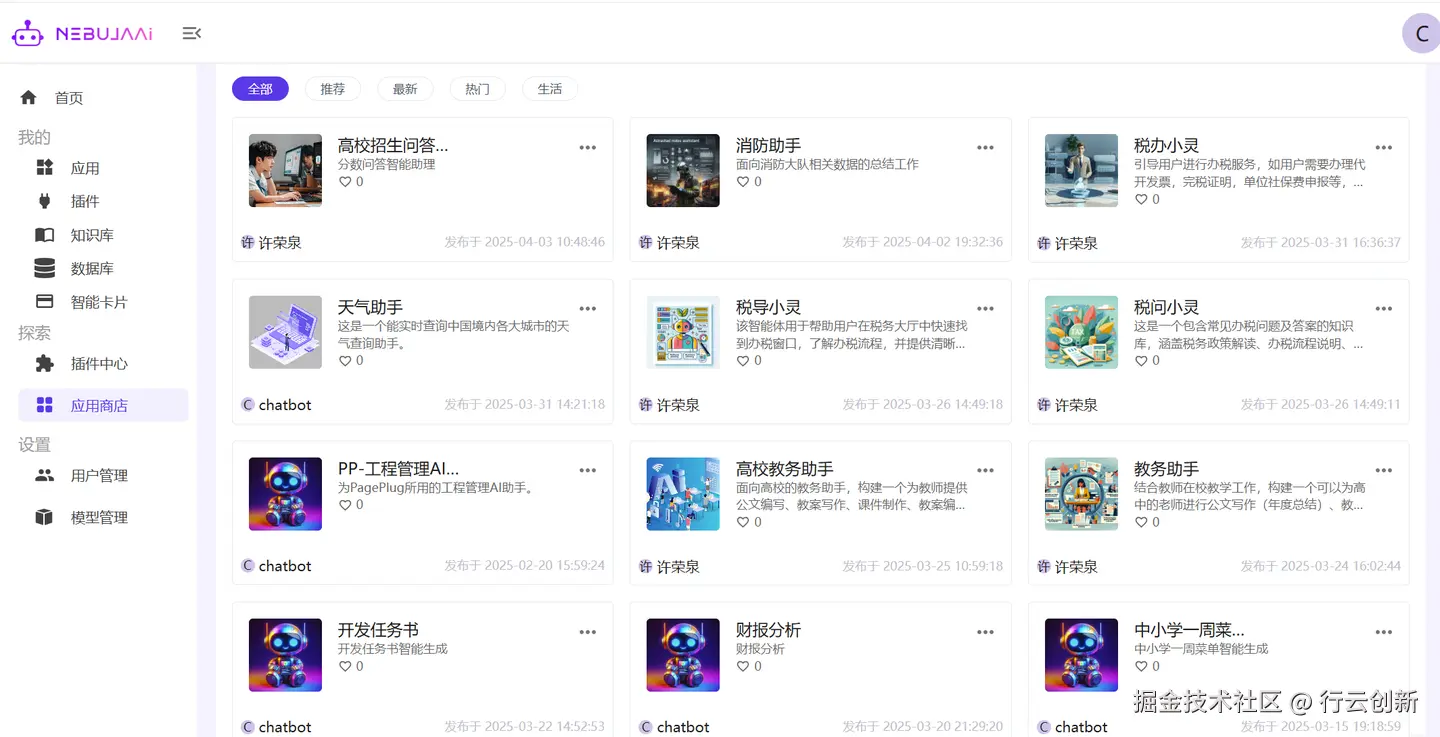Image resolution: width=1440 pixels, height=737 pixels.
Task: Open the 开发任务书 app title
Action: (x=378, y=630)
